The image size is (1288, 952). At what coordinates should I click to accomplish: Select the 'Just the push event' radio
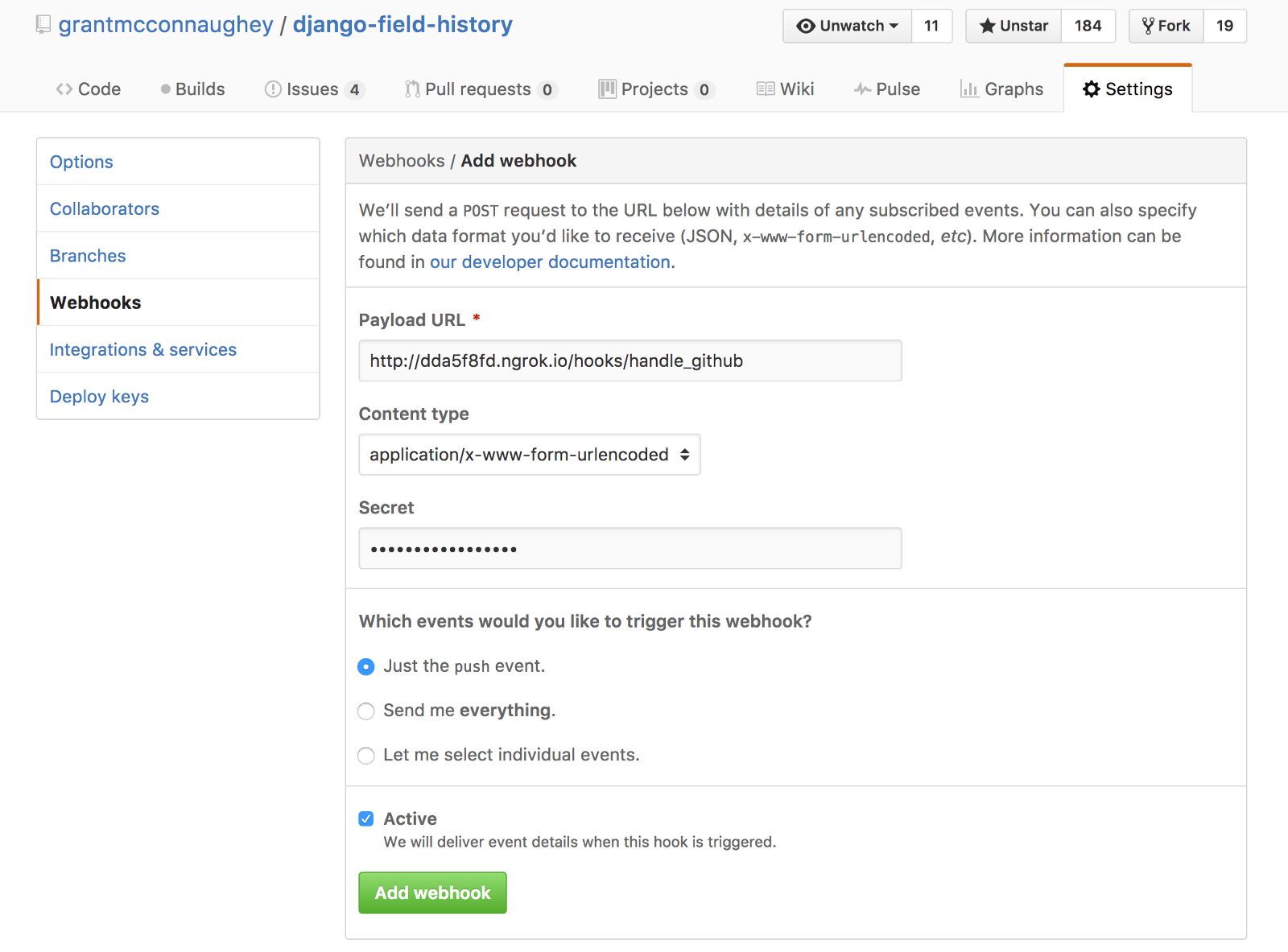click(x=366, y=667)
